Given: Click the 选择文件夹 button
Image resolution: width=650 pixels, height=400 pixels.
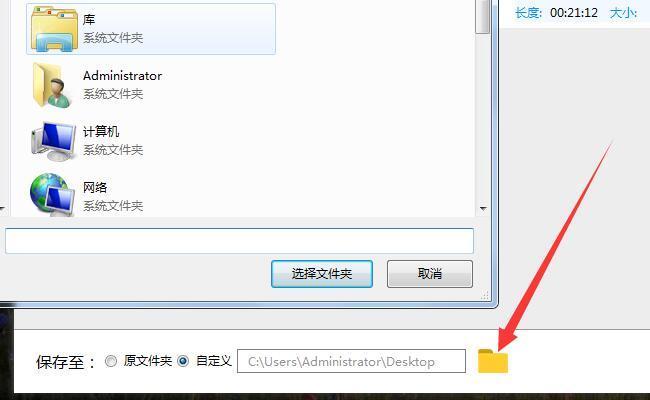Looking at the screenshot, I should tap(322, 274).
